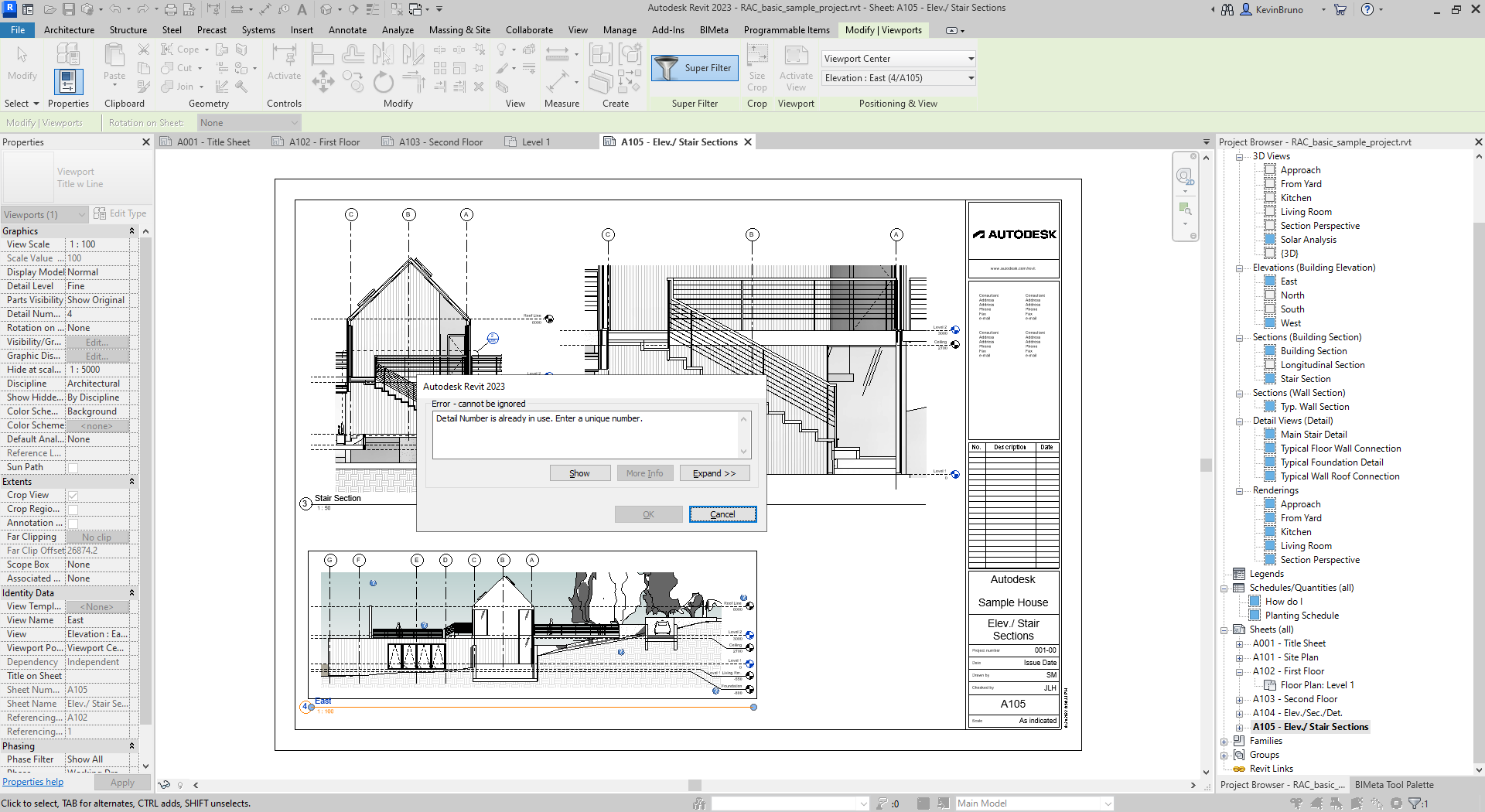
Task: Click the Open folder icon in quick access toolbar
Action: 50,9
